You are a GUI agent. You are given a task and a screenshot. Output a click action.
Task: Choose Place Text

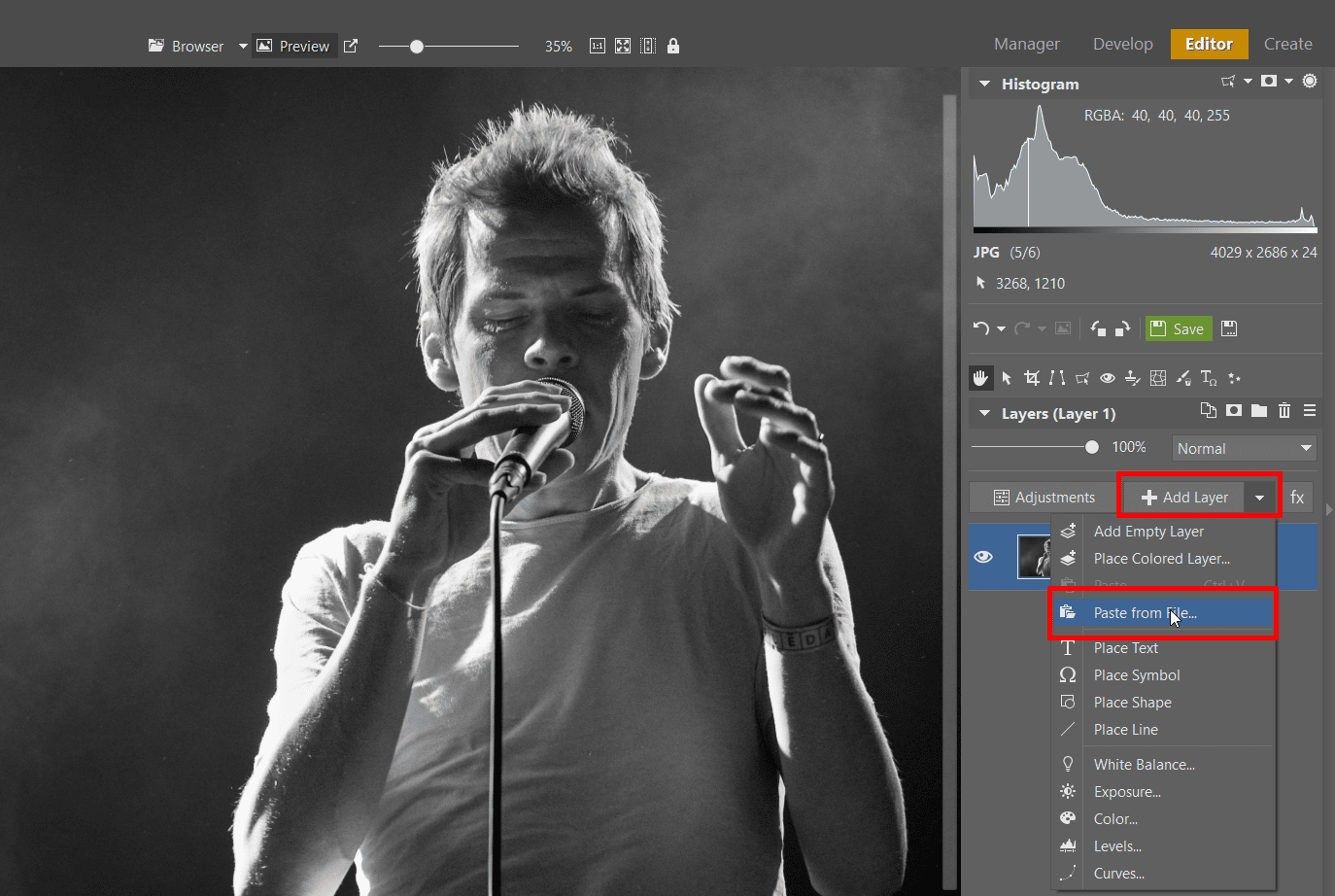click(x=1164, y=648)
